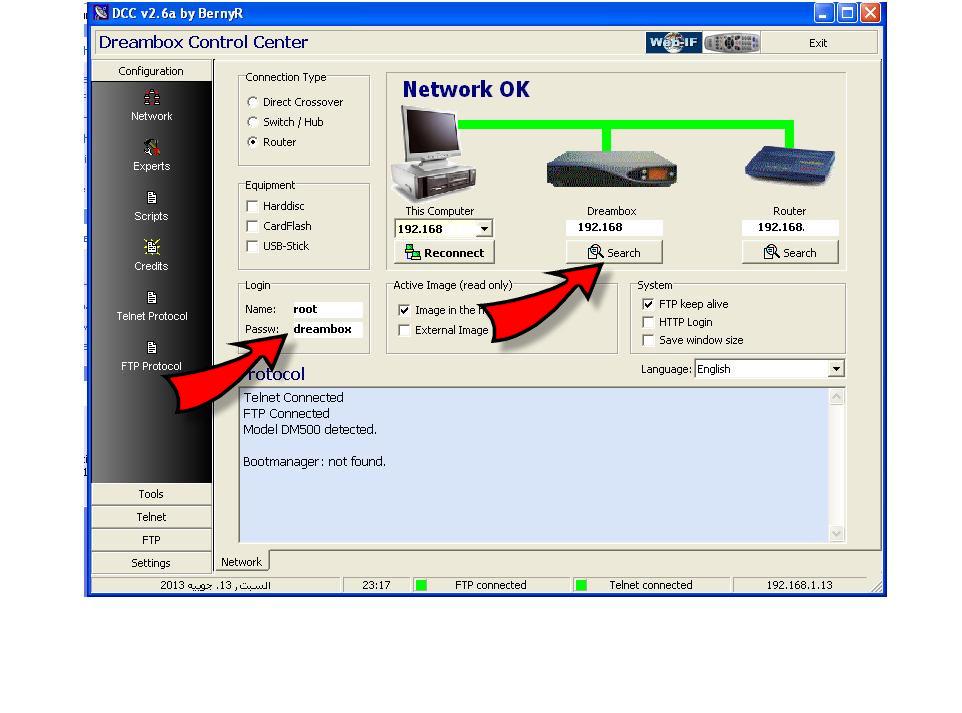
Task: Select Switch / Hub connection type
Action: pos(252,122)
